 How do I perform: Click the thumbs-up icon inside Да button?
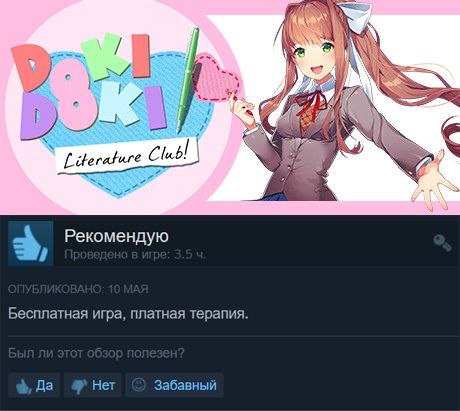(x=23, y=386)
